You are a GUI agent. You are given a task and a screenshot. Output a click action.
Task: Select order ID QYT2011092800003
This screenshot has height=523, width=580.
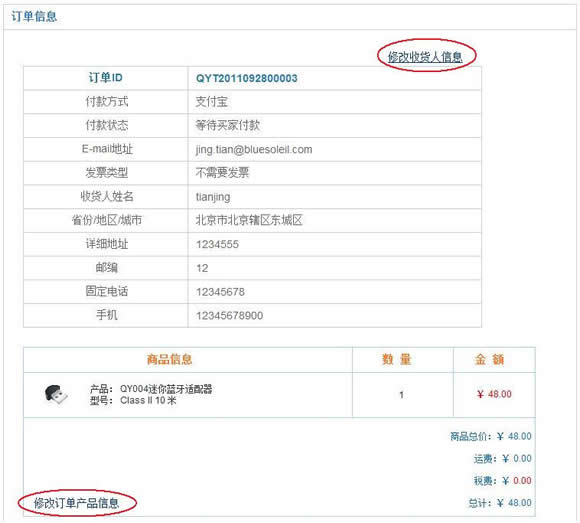(x=246, y=78)
